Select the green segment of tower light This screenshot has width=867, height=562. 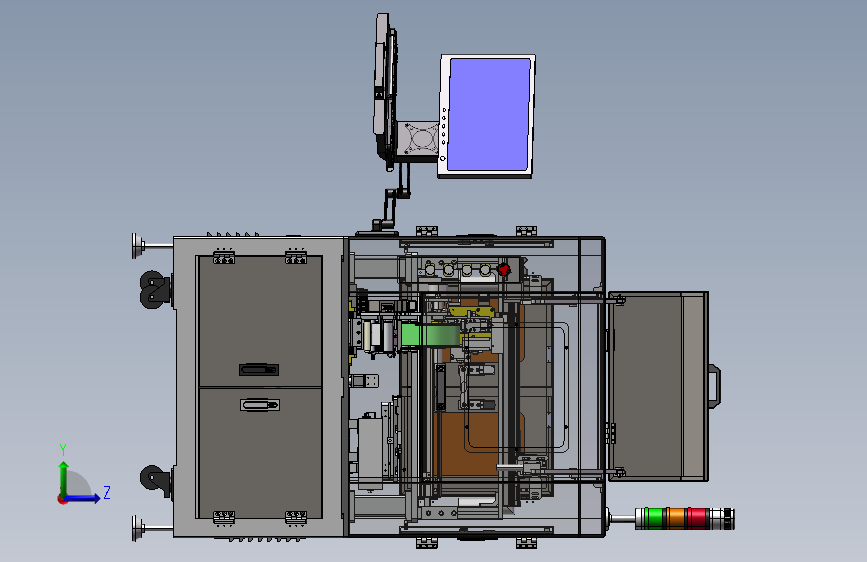tap(655, 518)
